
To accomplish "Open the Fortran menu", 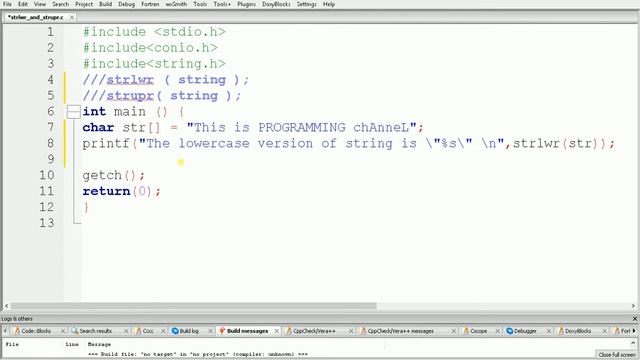I will (x=150, y=4).
